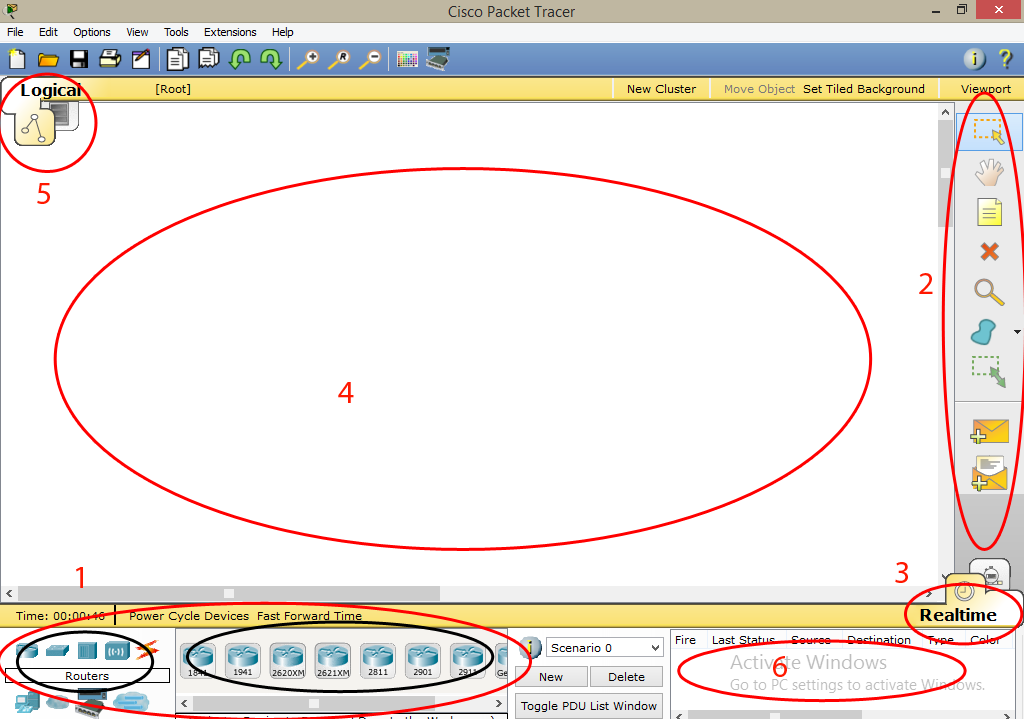1024x719 pixels.
Task: Choose the Place Note tool
Action: pos(989,212)
